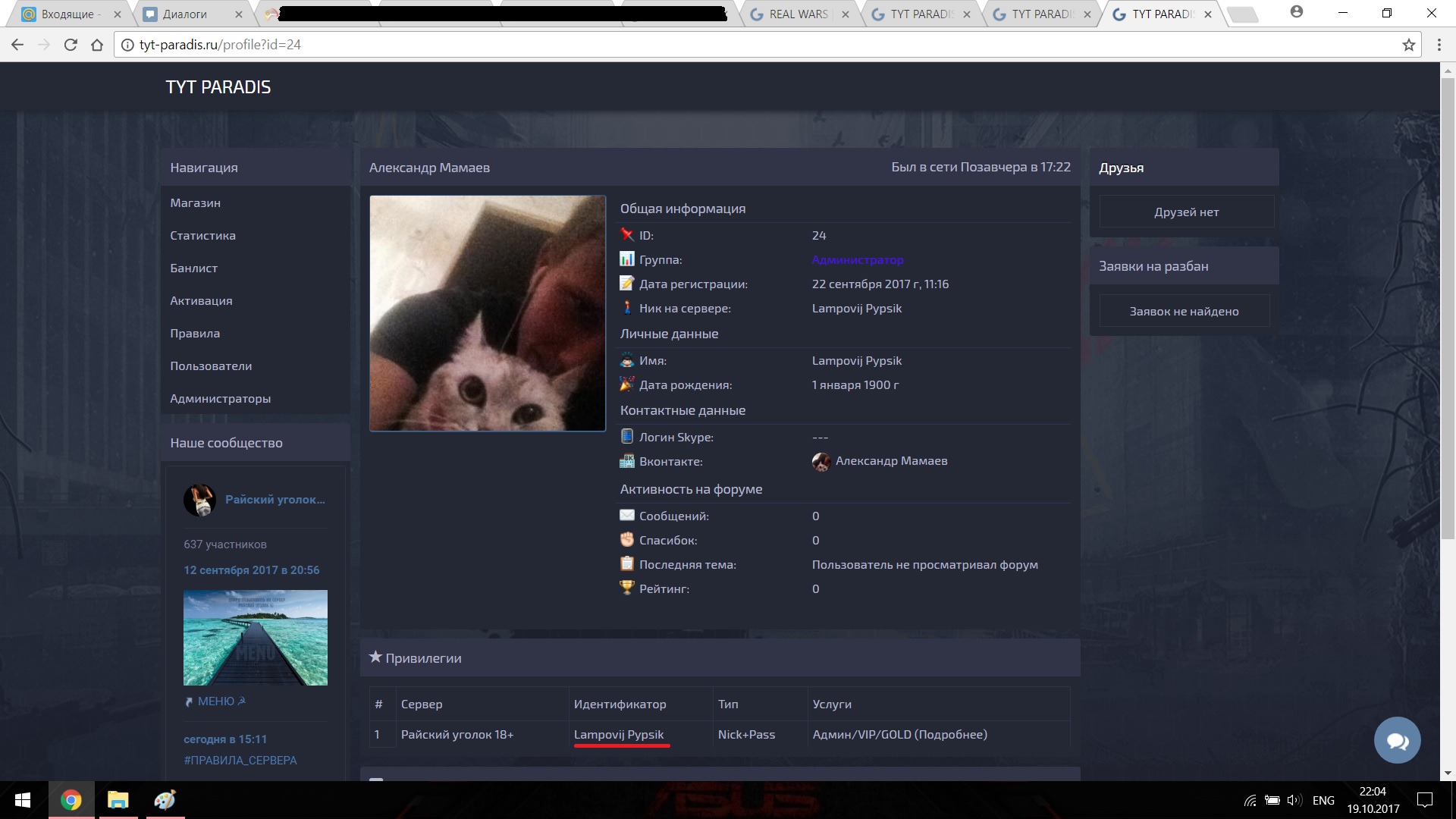Open Chrome from the taskbar
Screen dimensions: 1456x819
[x=71, y=800]
